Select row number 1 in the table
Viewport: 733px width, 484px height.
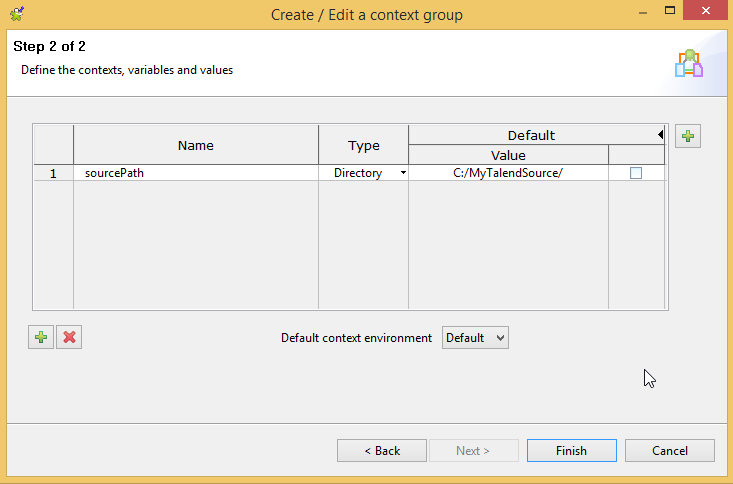coord(53,173)
